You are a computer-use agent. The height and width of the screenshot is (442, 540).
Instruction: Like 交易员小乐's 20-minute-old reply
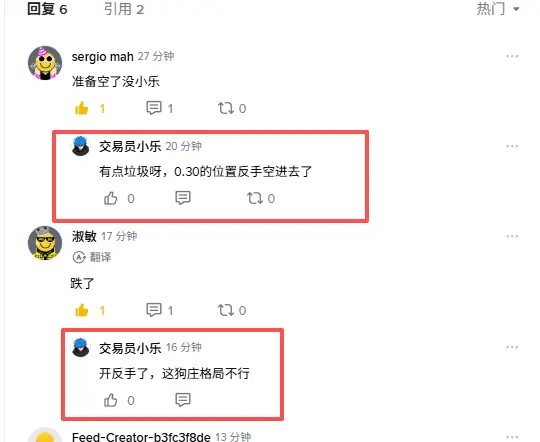[111, 198]
